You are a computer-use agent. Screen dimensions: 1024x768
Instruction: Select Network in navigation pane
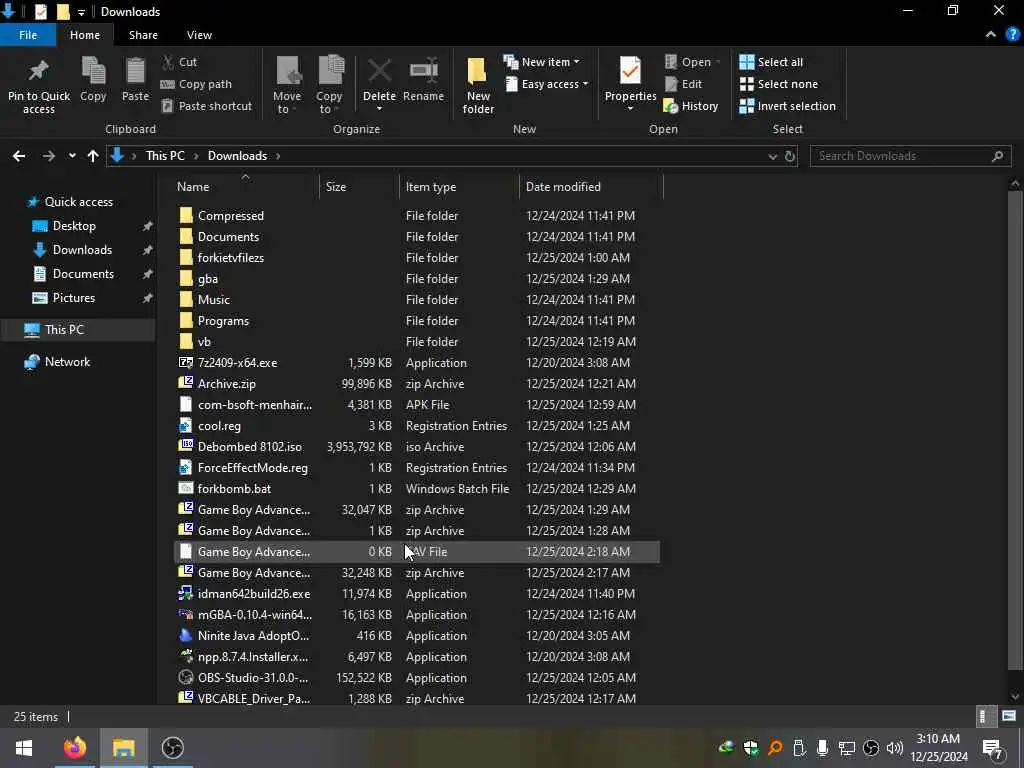[67, 362]
